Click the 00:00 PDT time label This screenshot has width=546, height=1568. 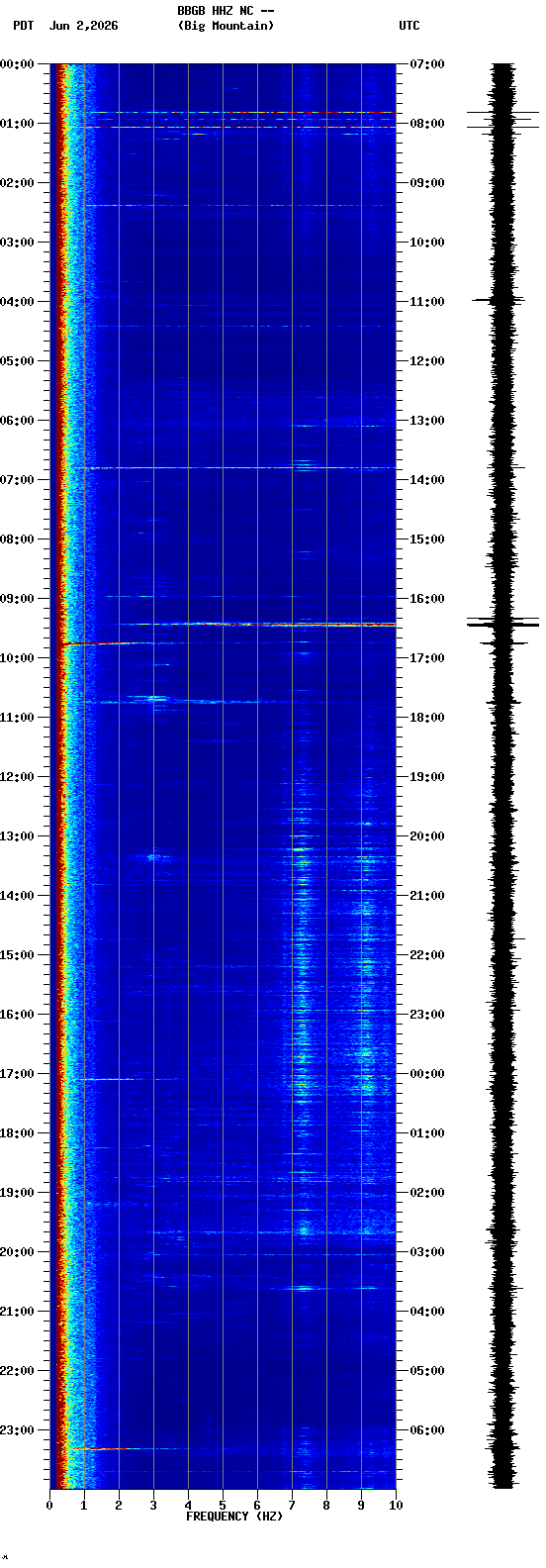pos(18,64)
